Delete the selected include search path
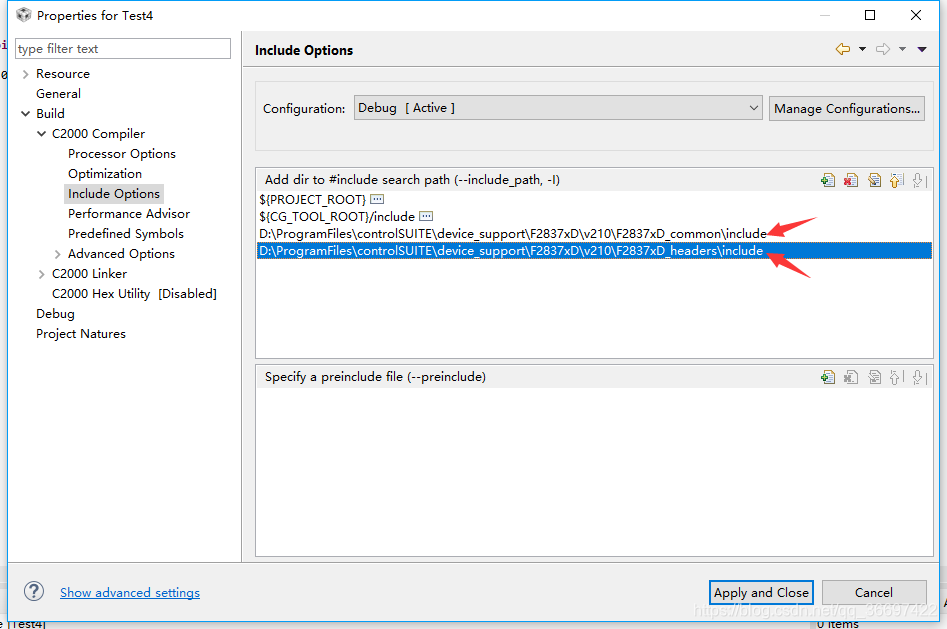 851,180
